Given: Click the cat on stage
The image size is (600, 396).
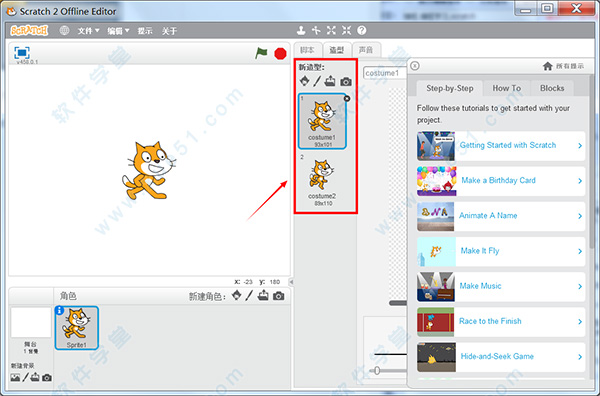Looking at the screenshot, I should tap(148, 170).
